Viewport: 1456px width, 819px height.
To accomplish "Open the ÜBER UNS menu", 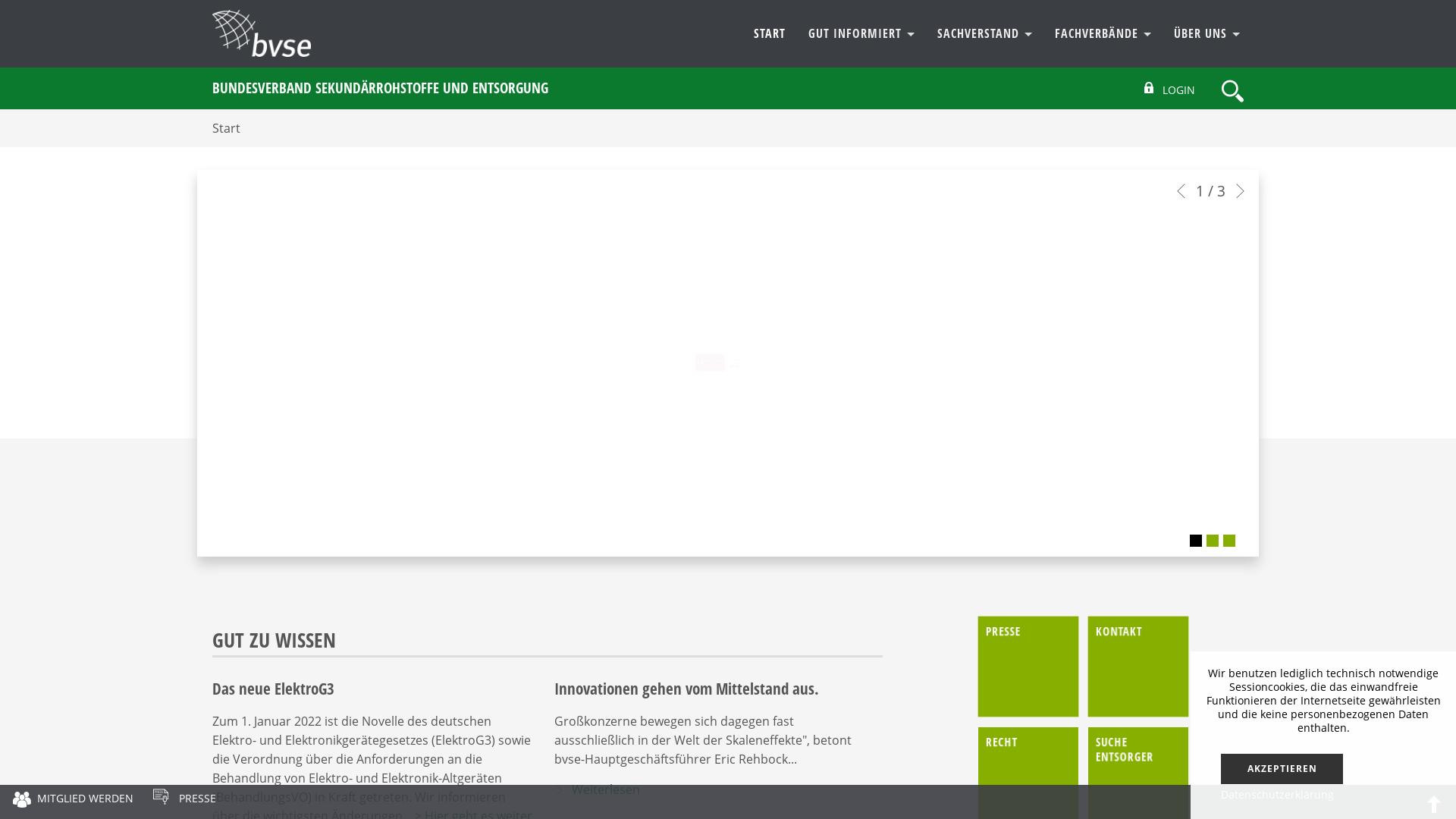I will (x=1200, y=33).
